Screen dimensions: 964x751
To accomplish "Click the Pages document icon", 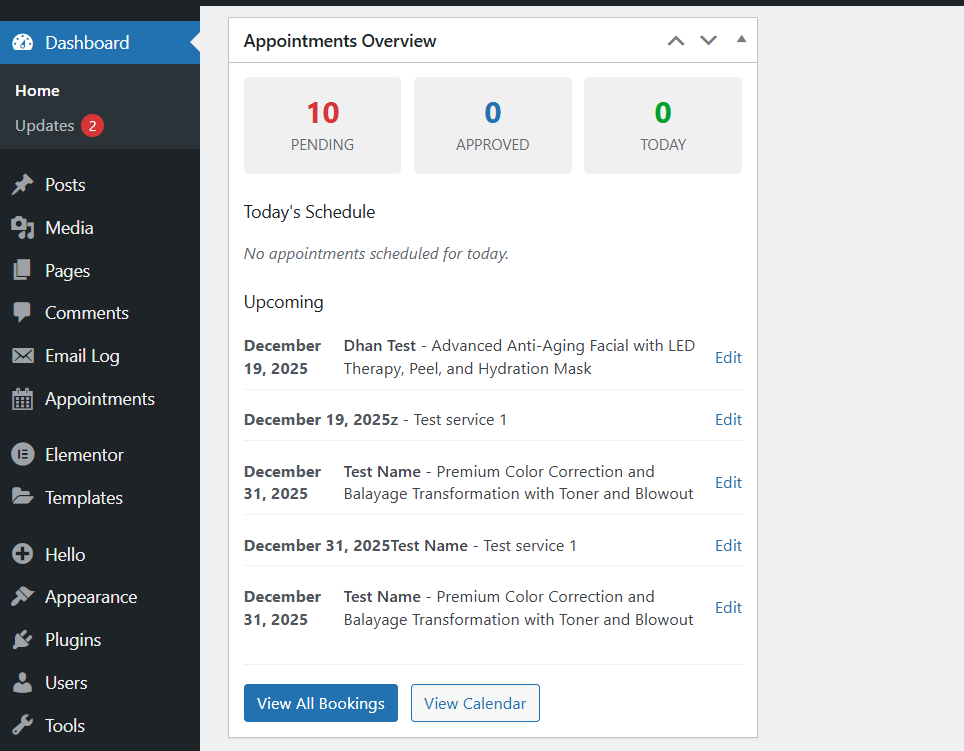I will [x=23, y=270].
